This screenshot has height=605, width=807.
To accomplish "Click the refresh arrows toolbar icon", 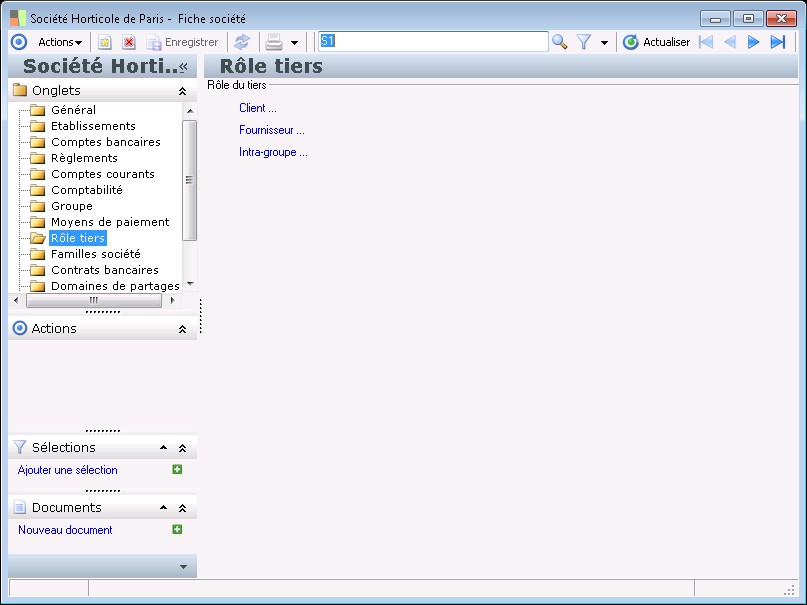I will [x=241, y=42].
